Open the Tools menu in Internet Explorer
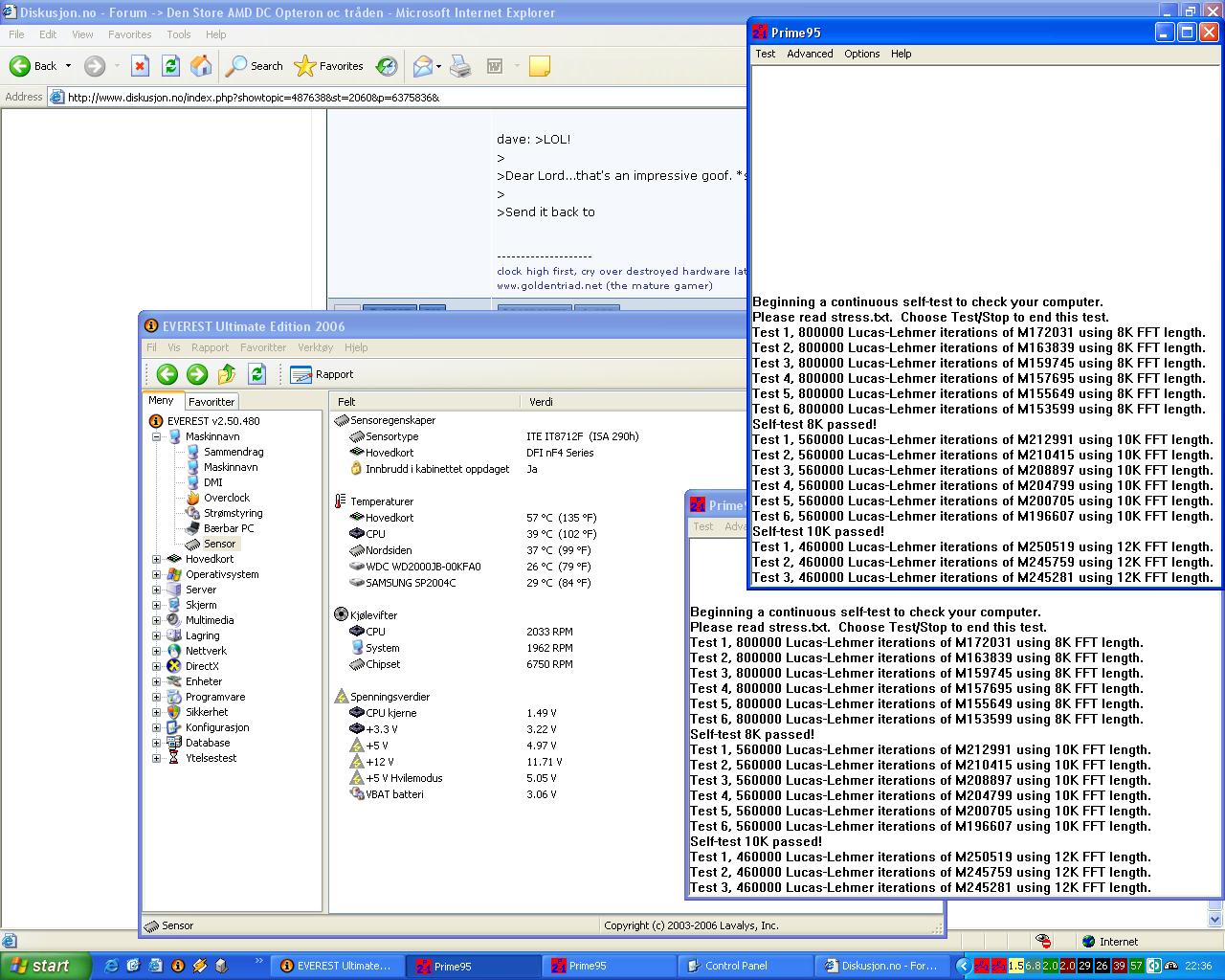 pyautogui.click(x=179, y=34)
